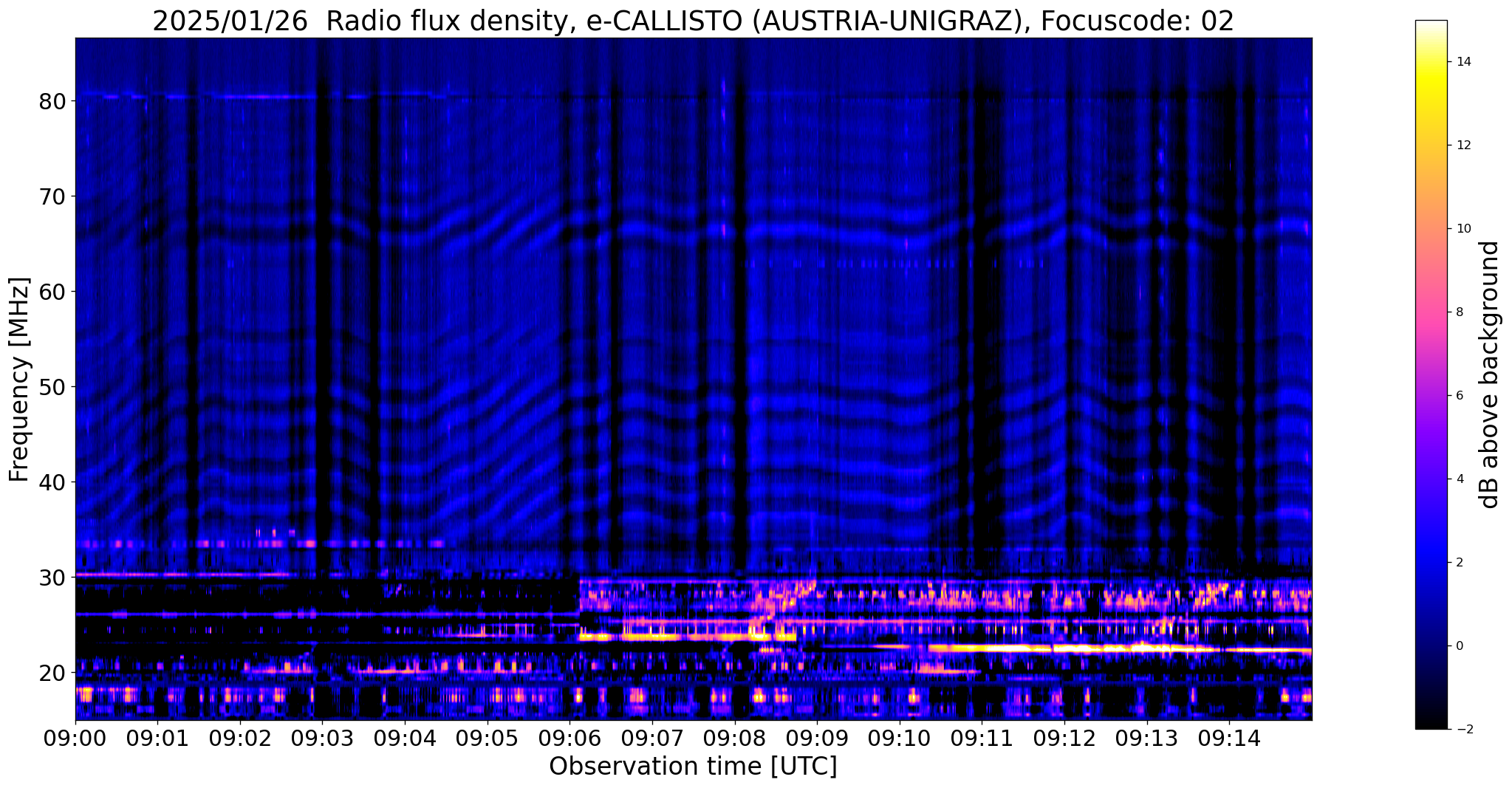The width and height of the screenshot is (1512, 788).
Task: Click the colorbar tick label −2
Action: (x=1464, y=730)
